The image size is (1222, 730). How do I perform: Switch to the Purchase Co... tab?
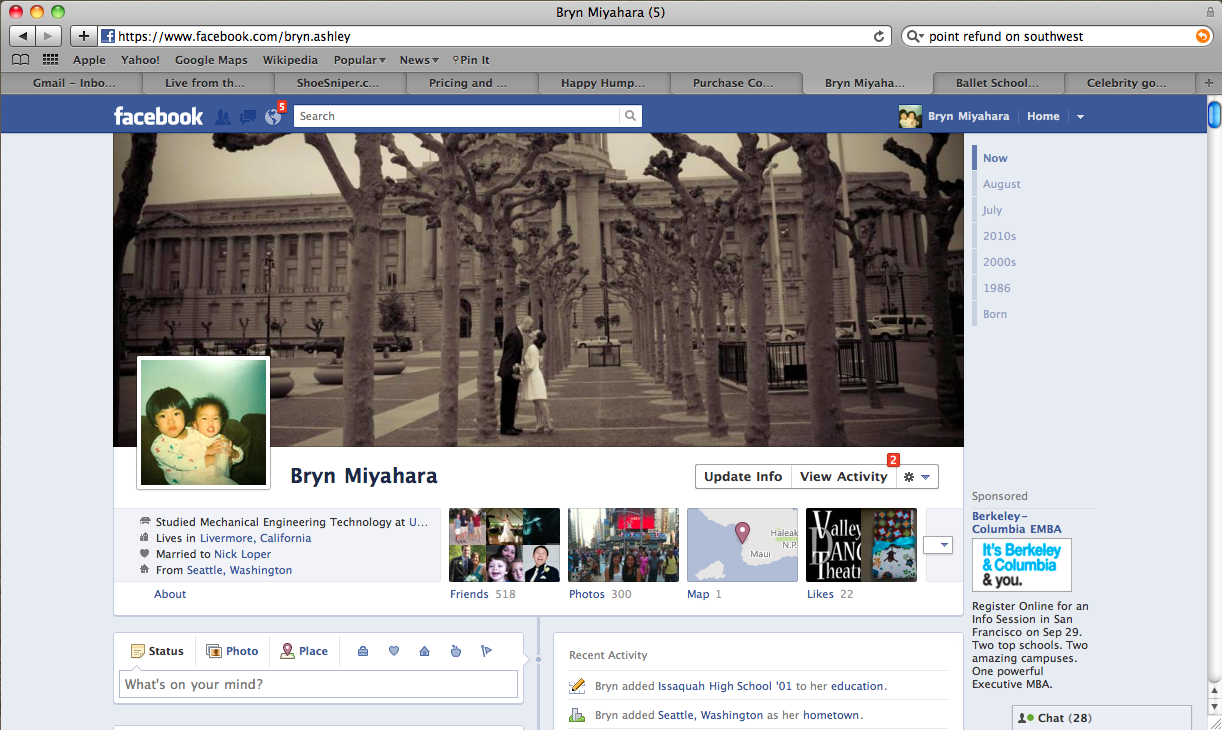[x=733, y=83]
